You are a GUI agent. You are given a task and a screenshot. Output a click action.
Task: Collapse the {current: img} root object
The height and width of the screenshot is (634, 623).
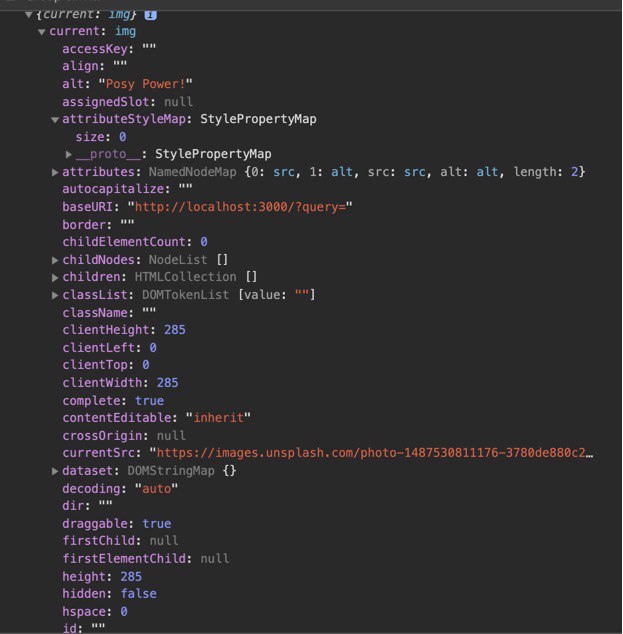tap(29, 15)
